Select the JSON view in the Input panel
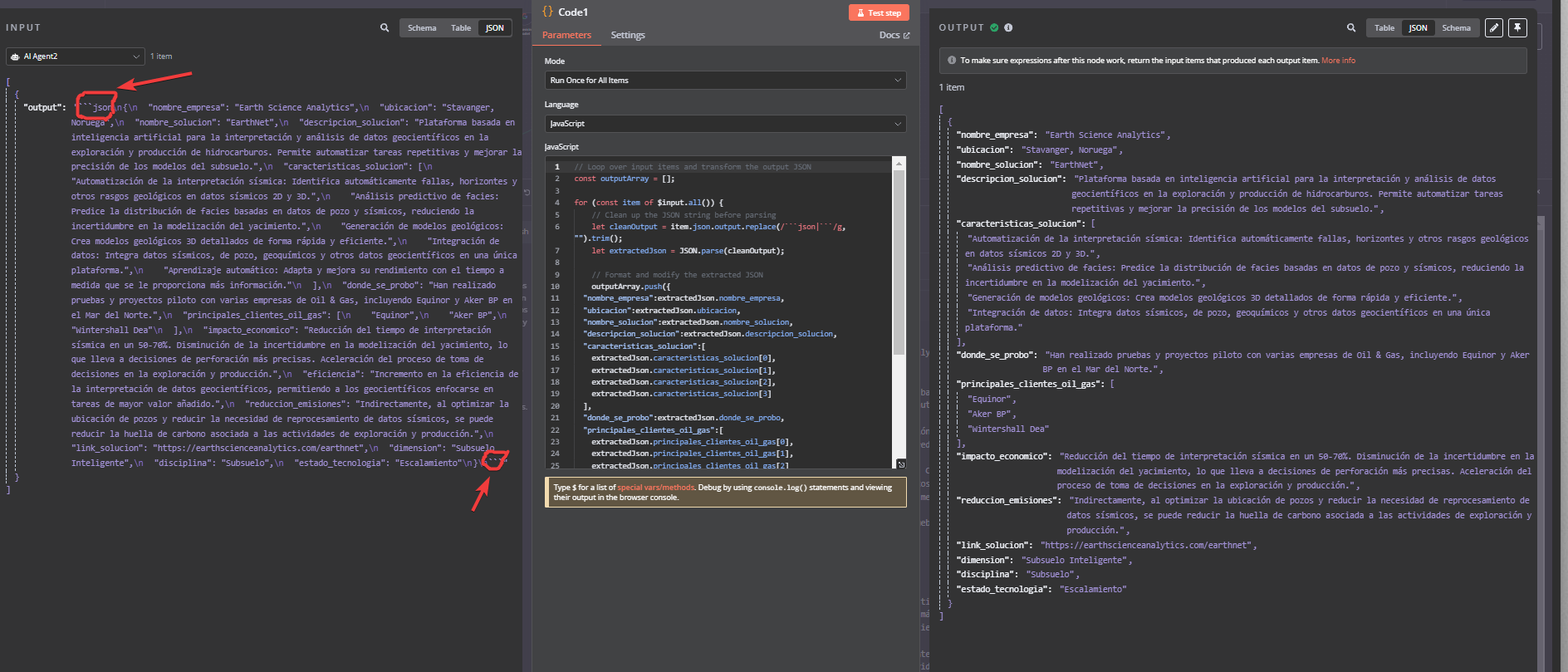Screen dimensions: 1568x672 [495, 28]
